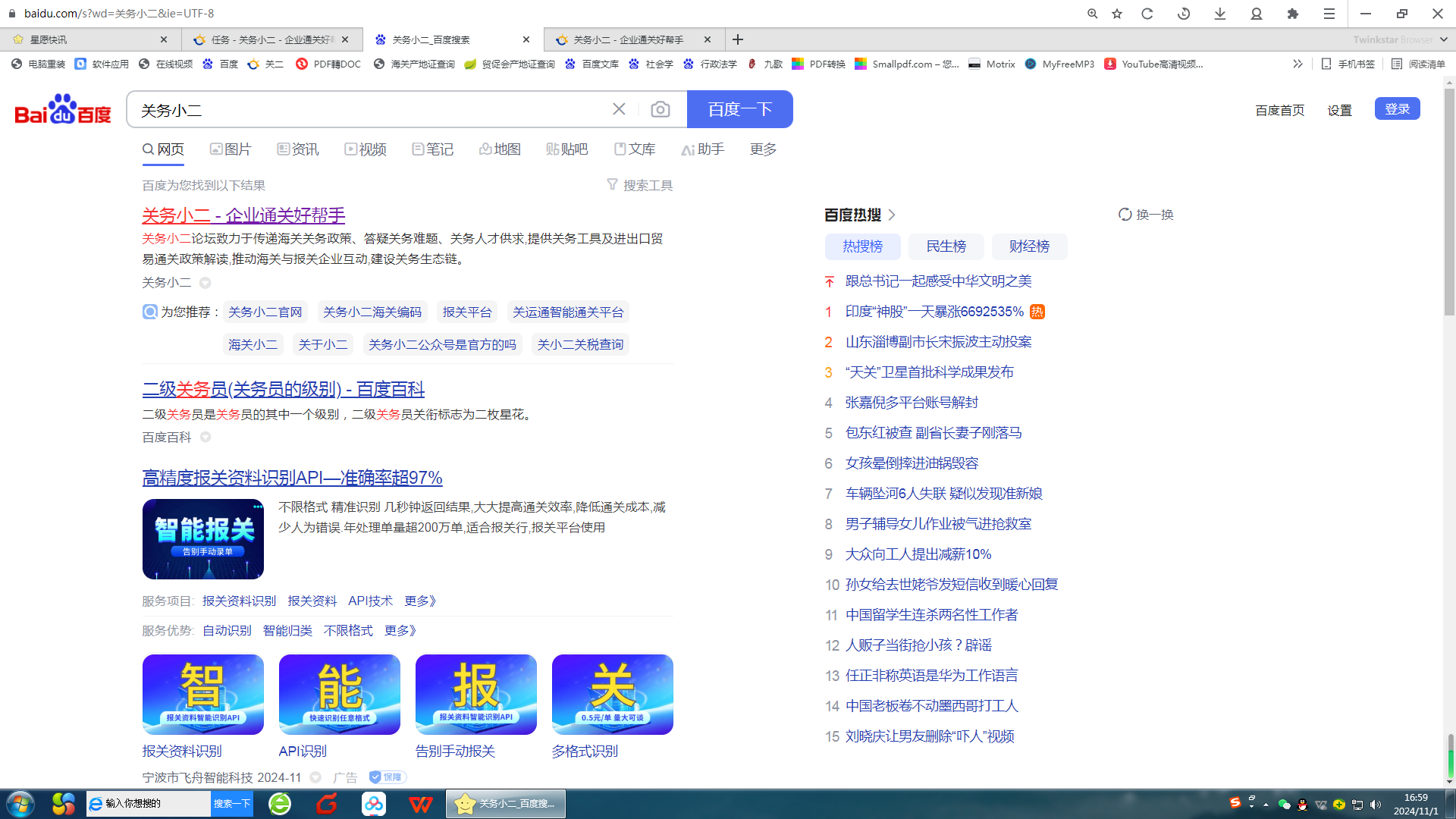The width and height of the screenshot is (1456, 819).
Task: Click the Baidu logo
Action: tap(63, 109)
